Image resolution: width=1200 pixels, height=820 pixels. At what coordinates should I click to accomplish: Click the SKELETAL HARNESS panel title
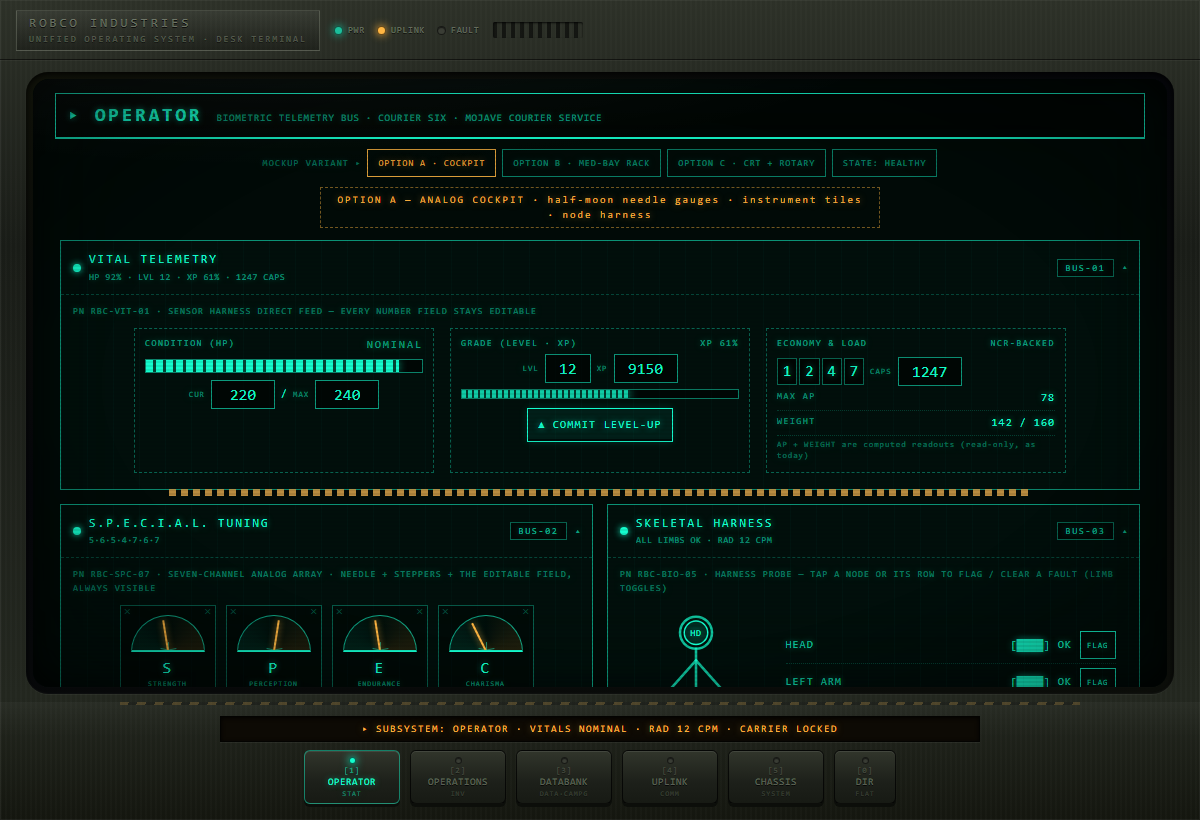(x=704, y=523)
